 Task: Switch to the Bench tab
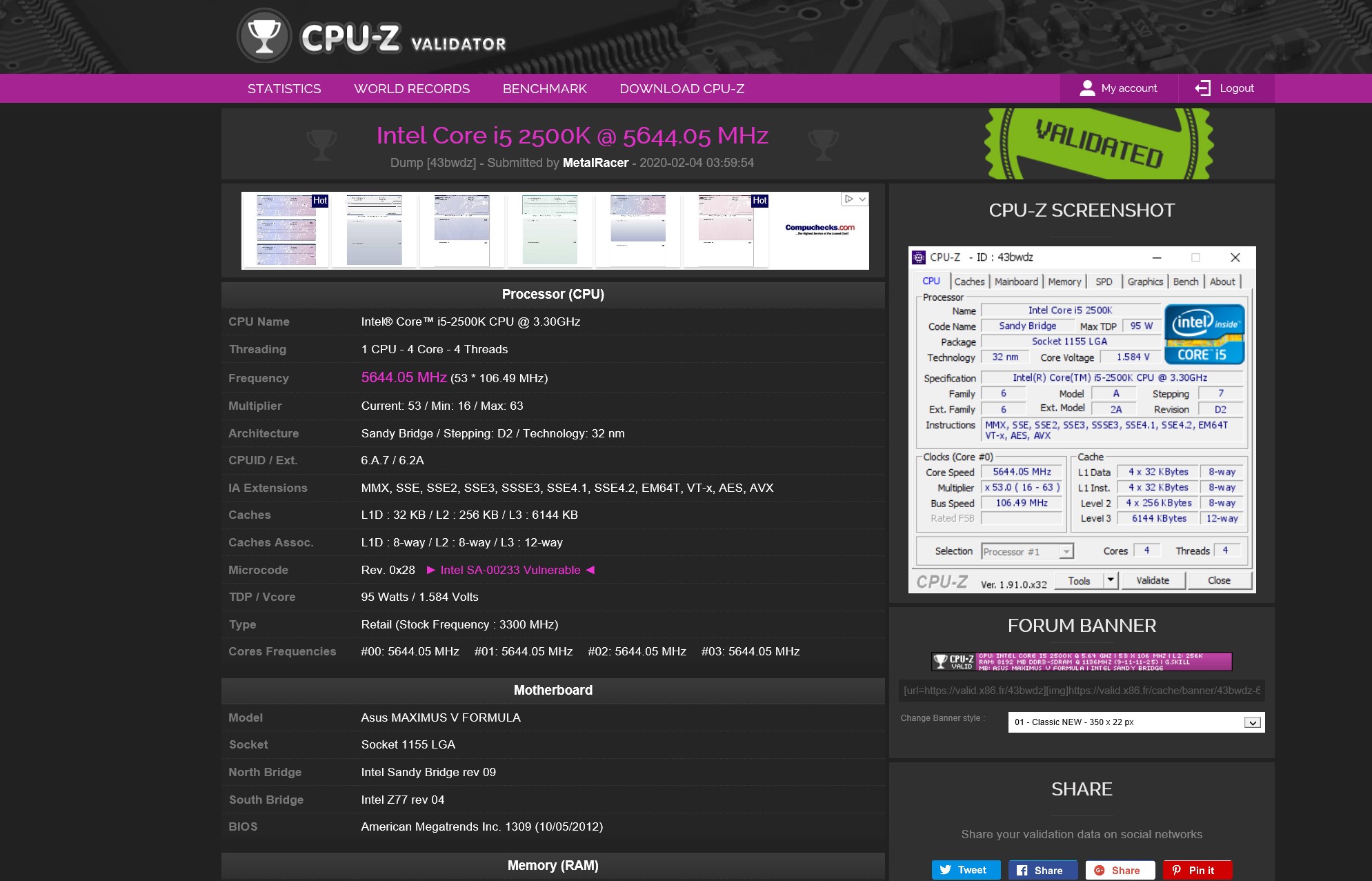[1186, 281]
